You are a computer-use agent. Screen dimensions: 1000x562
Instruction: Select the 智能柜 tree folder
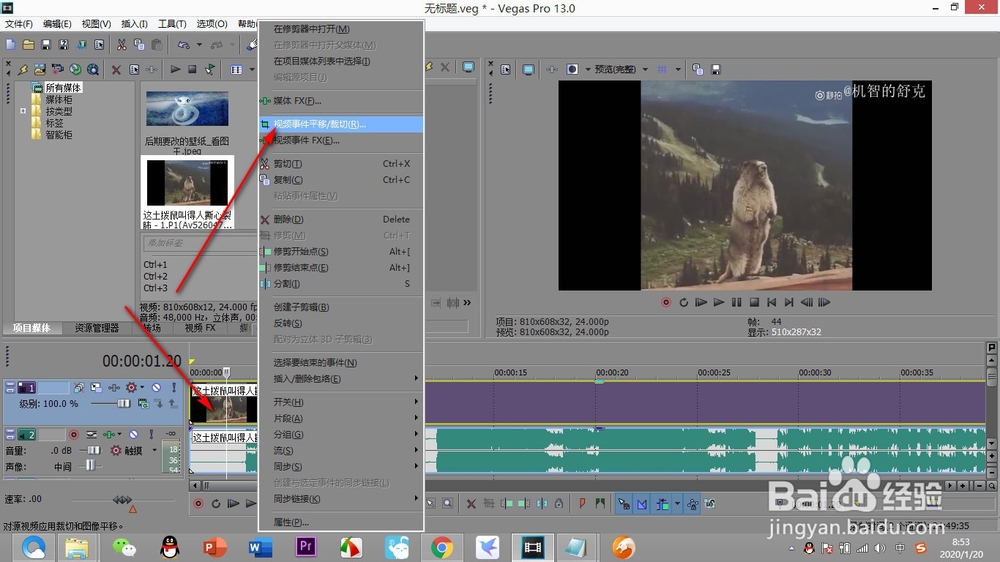click(x=59, y=135)
